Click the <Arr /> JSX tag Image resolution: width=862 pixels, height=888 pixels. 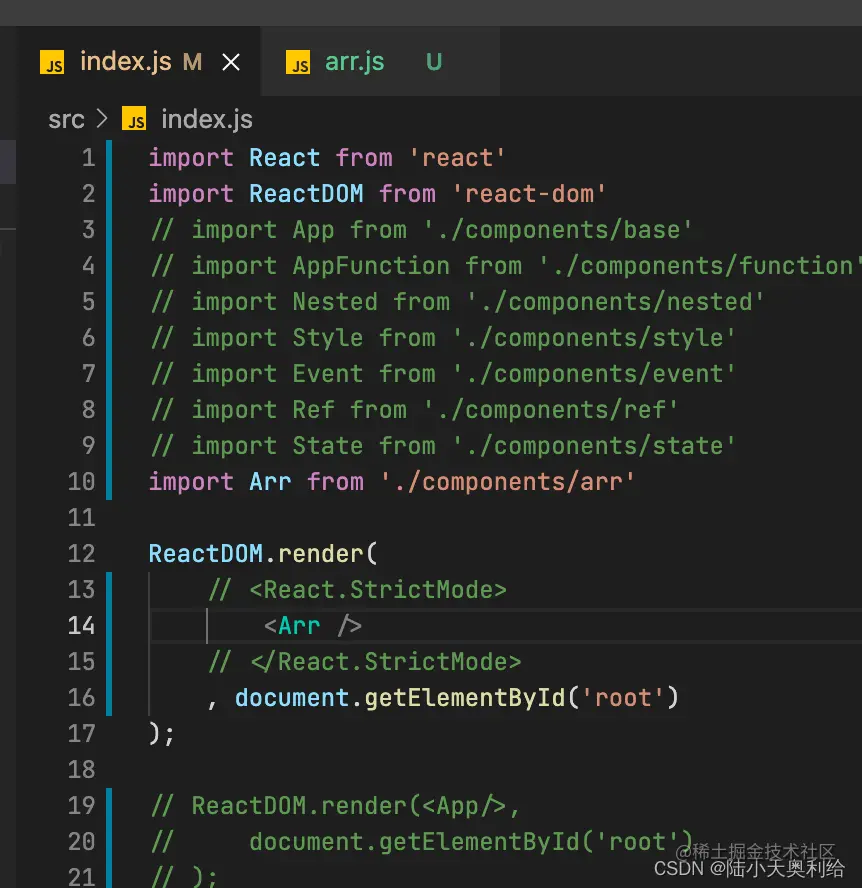(313, 626)
